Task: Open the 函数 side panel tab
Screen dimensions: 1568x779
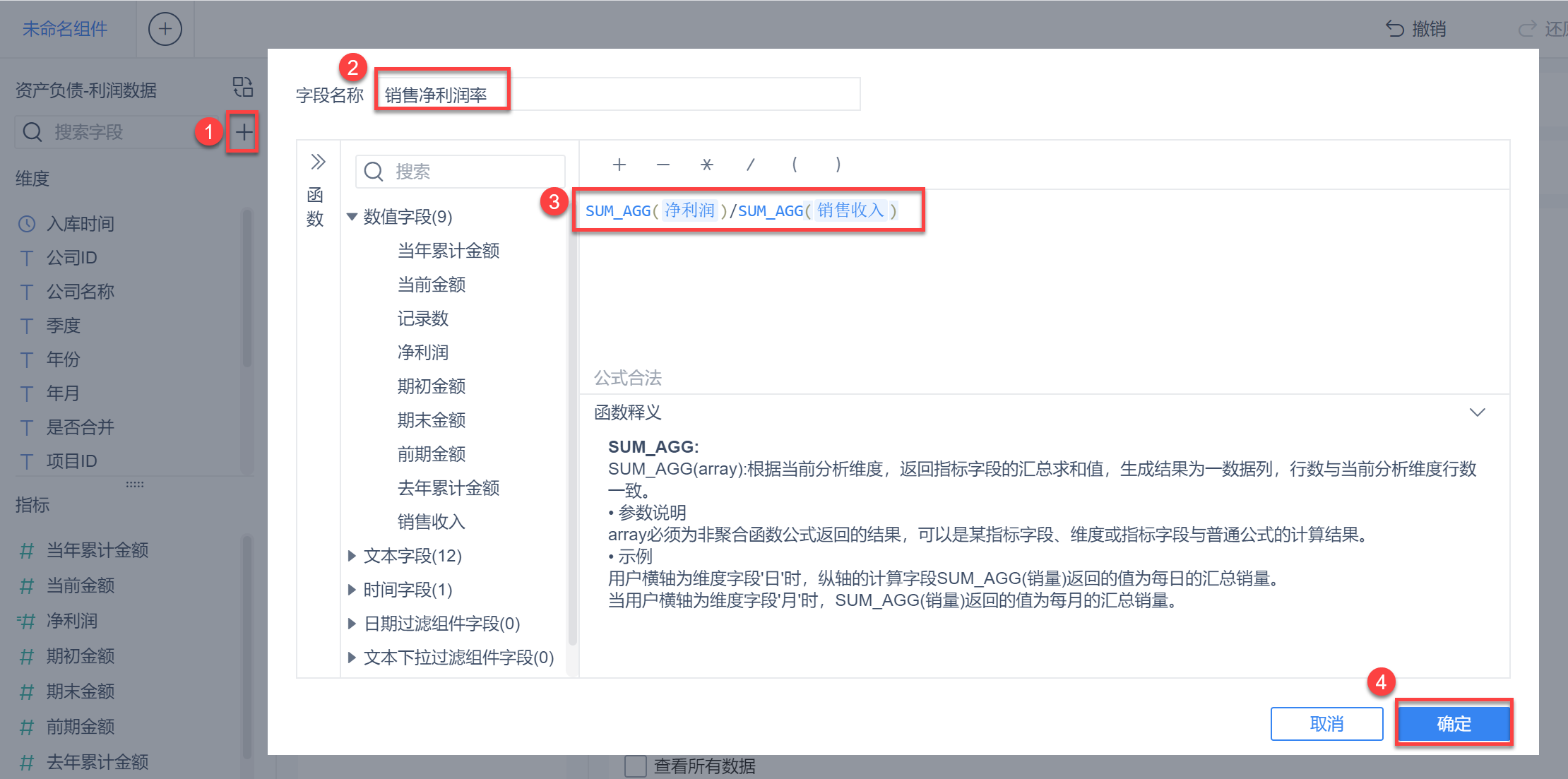Action: point(316,205)
